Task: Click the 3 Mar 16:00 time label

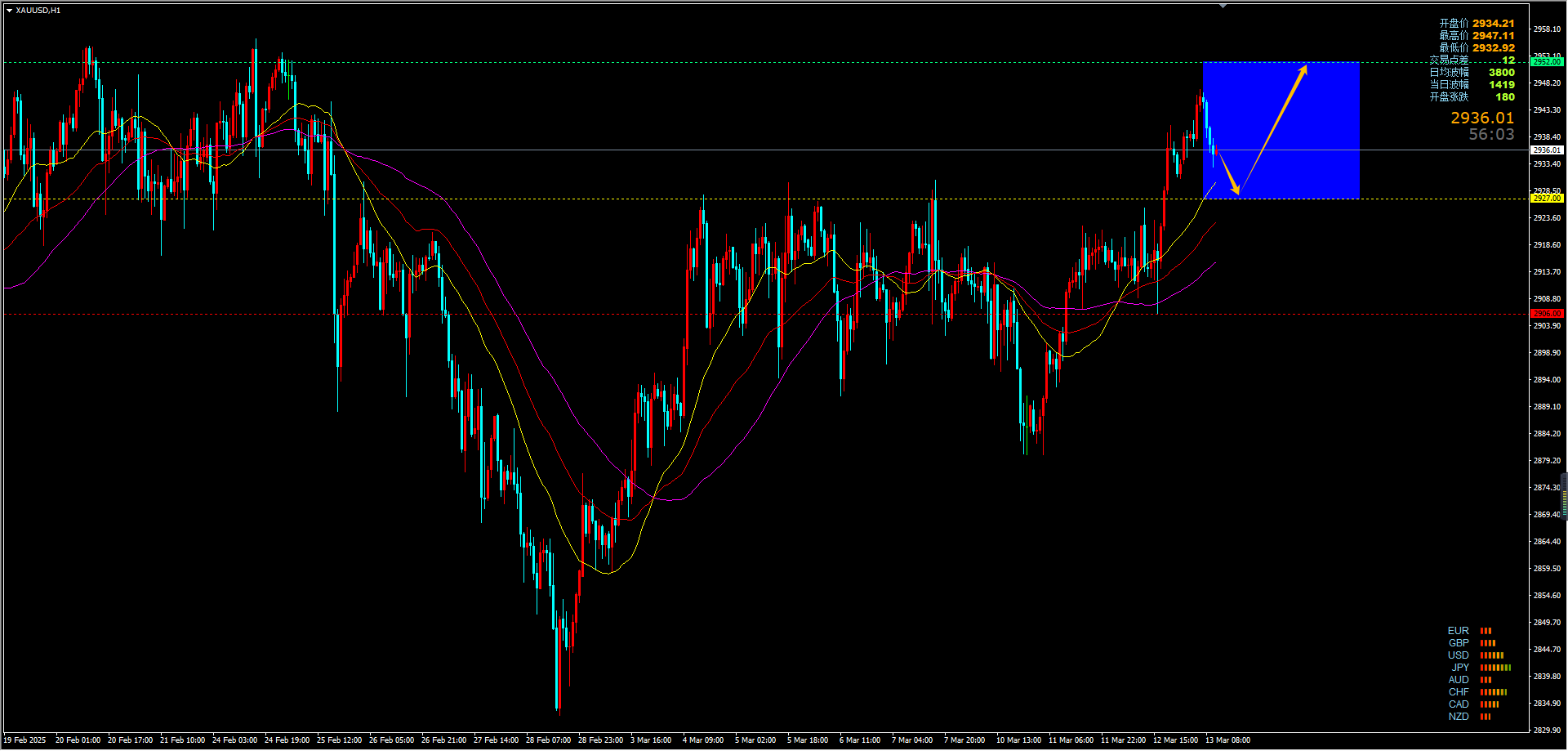Action: click(x=651, y=740)
